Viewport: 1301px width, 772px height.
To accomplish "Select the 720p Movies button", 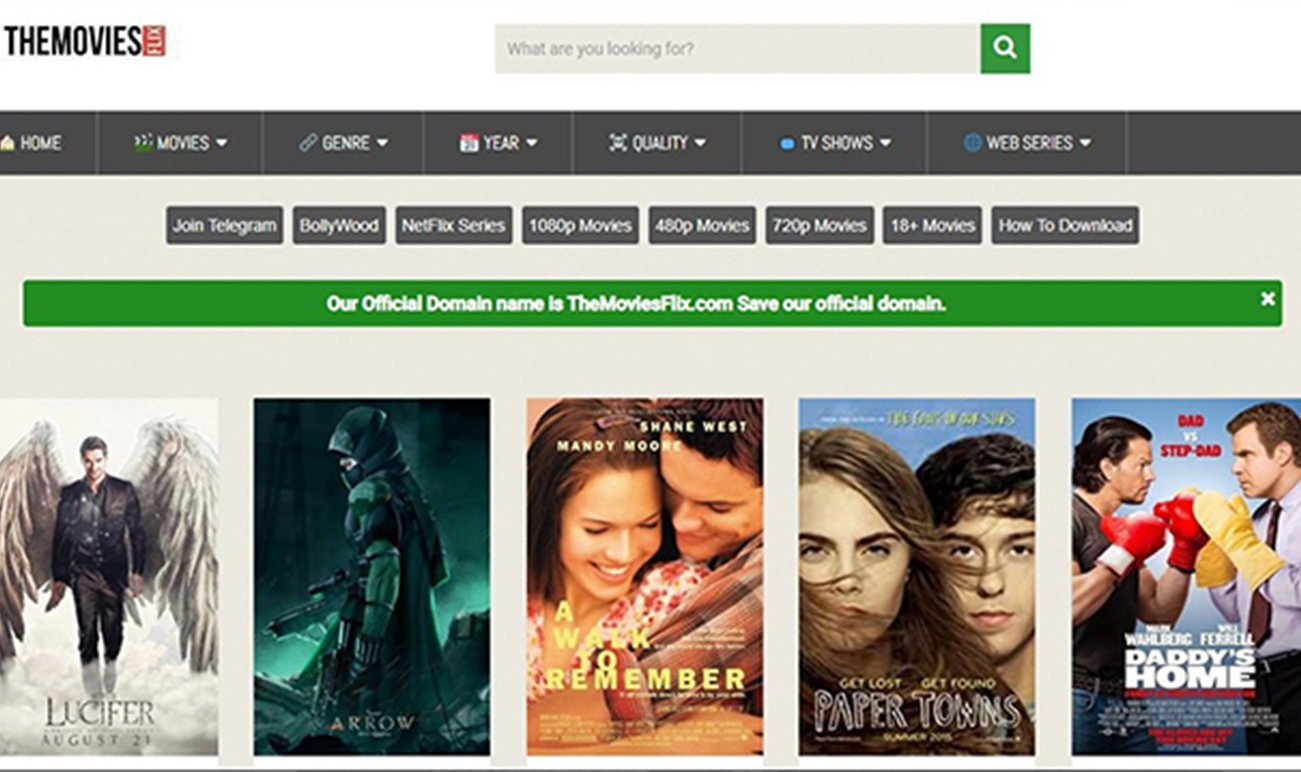I will pyautogui.click(x=819, y=225).
